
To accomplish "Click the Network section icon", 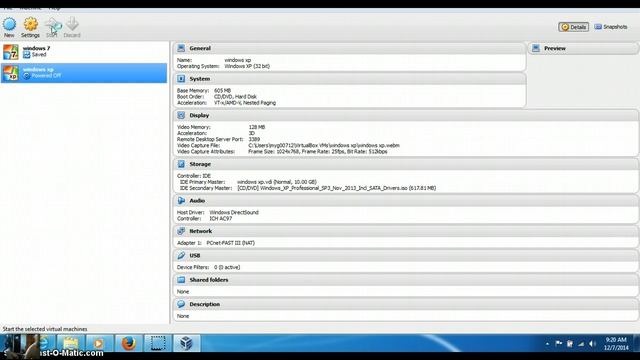I will pyautogui.click(x=181, y=231).
